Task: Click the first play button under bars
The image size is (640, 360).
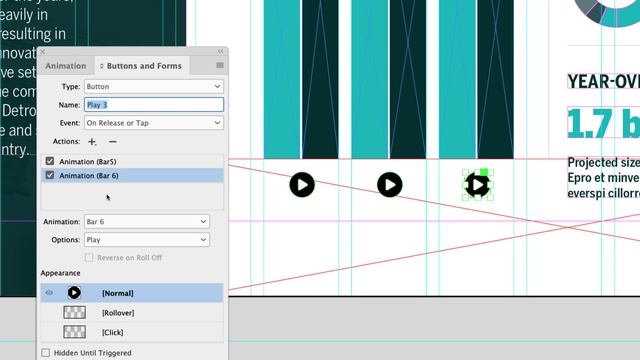Action: pyautogui.click(x=302, y=185)
